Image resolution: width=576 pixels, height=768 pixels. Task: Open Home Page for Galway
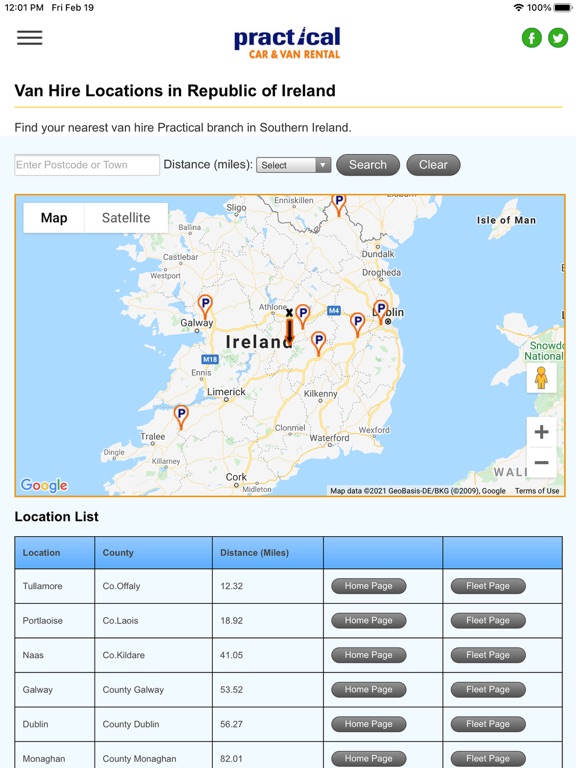click(368, 689)
